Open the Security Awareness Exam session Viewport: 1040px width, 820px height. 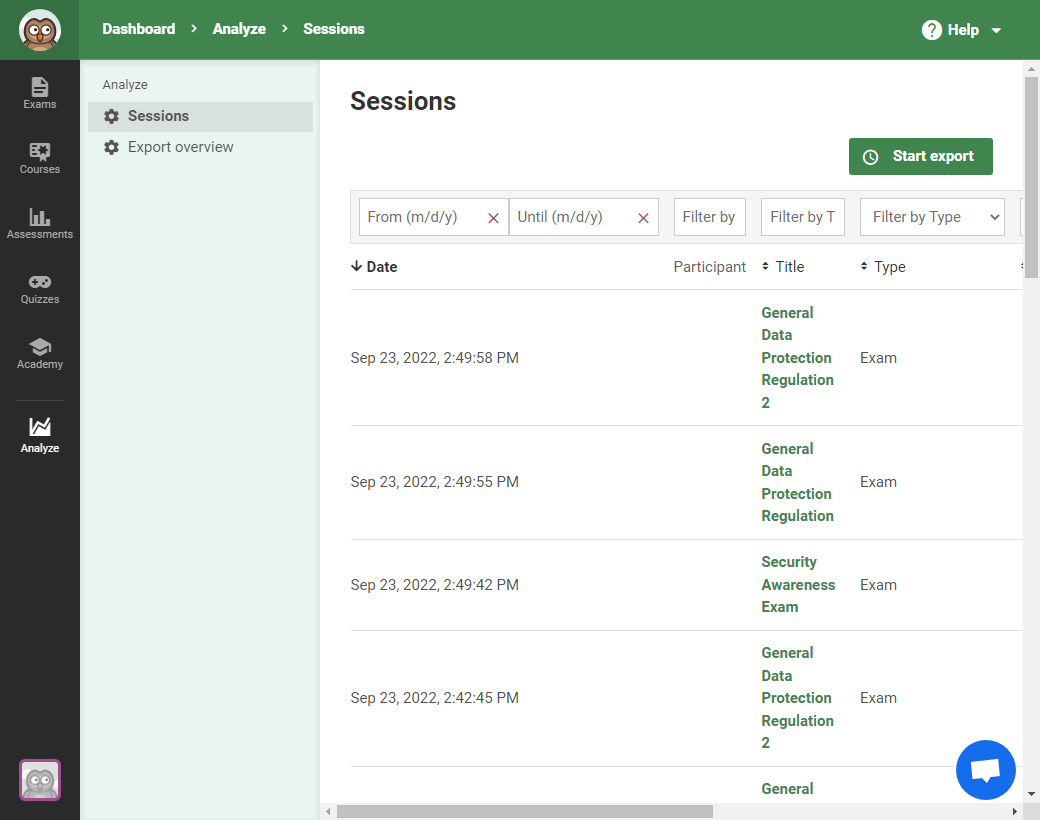point(797,585)
